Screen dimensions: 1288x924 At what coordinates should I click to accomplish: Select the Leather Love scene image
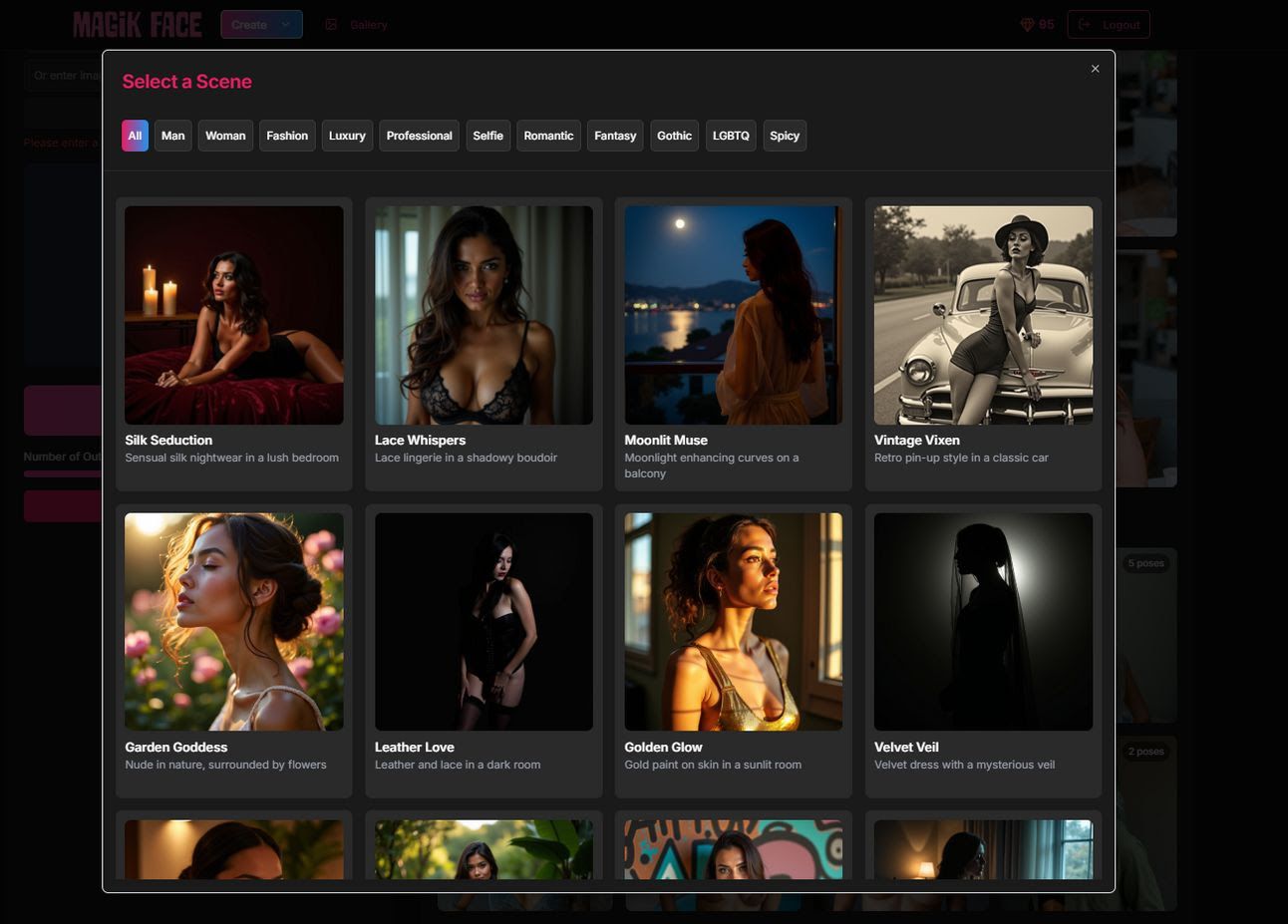click(483, 622)
